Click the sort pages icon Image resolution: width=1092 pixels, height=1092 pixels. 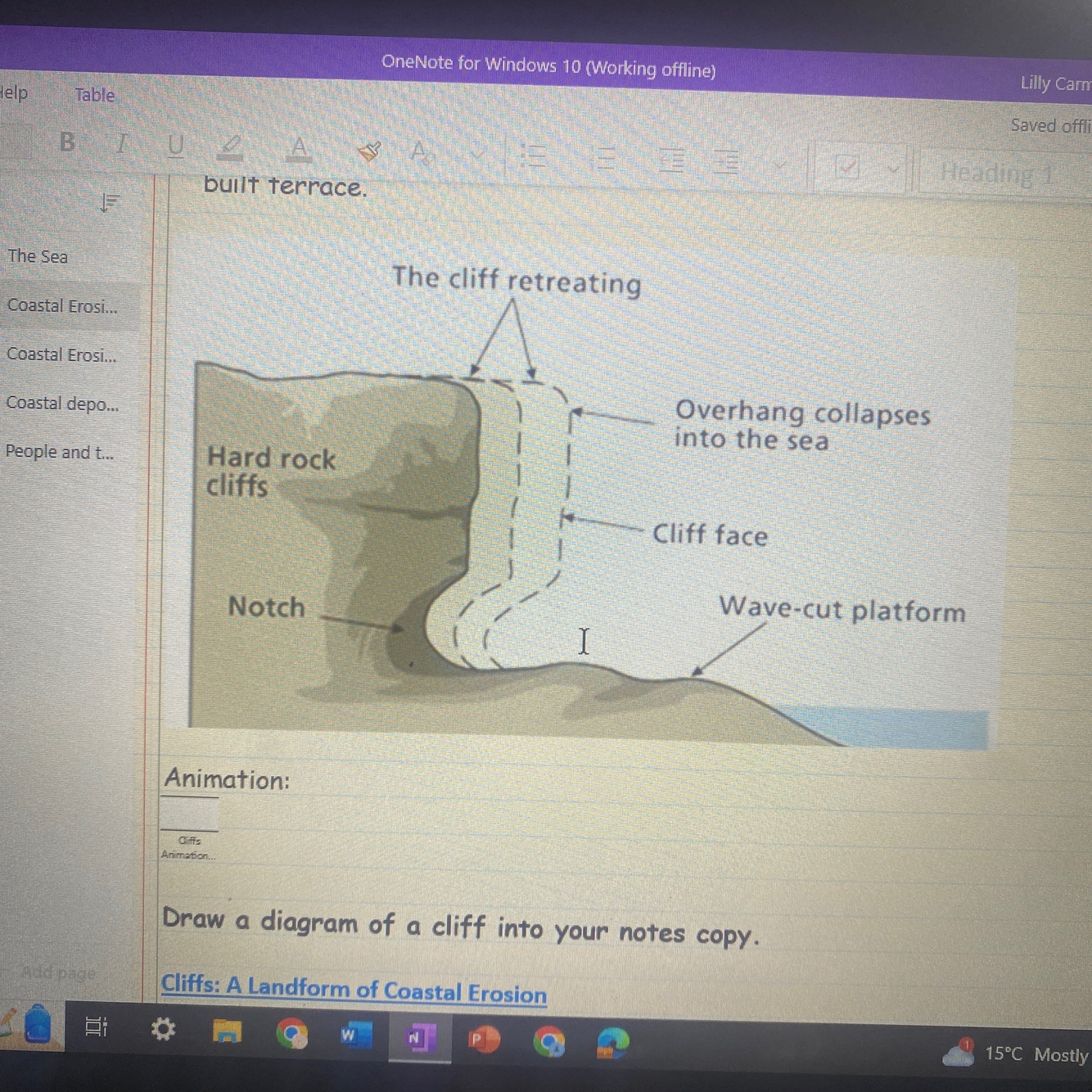pos(110,201)
